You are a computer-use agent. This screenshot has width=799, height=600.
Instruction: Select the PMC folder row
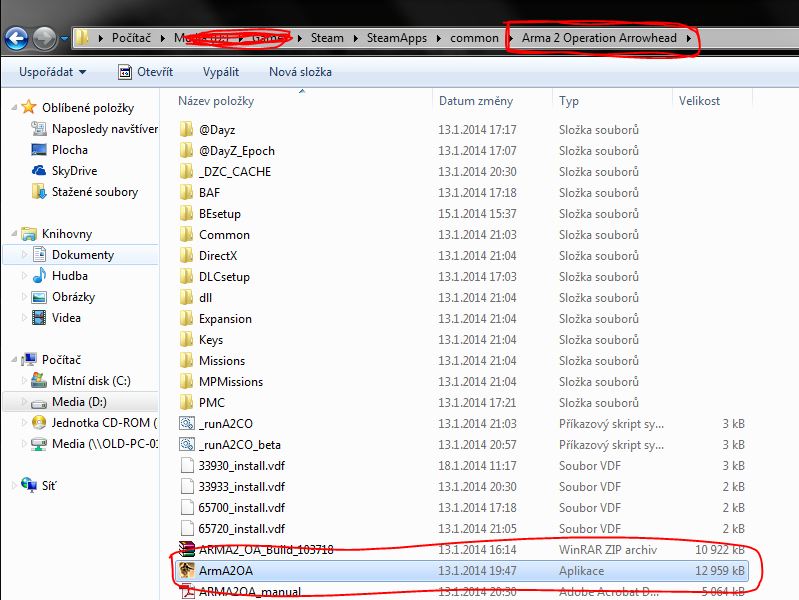461,402
